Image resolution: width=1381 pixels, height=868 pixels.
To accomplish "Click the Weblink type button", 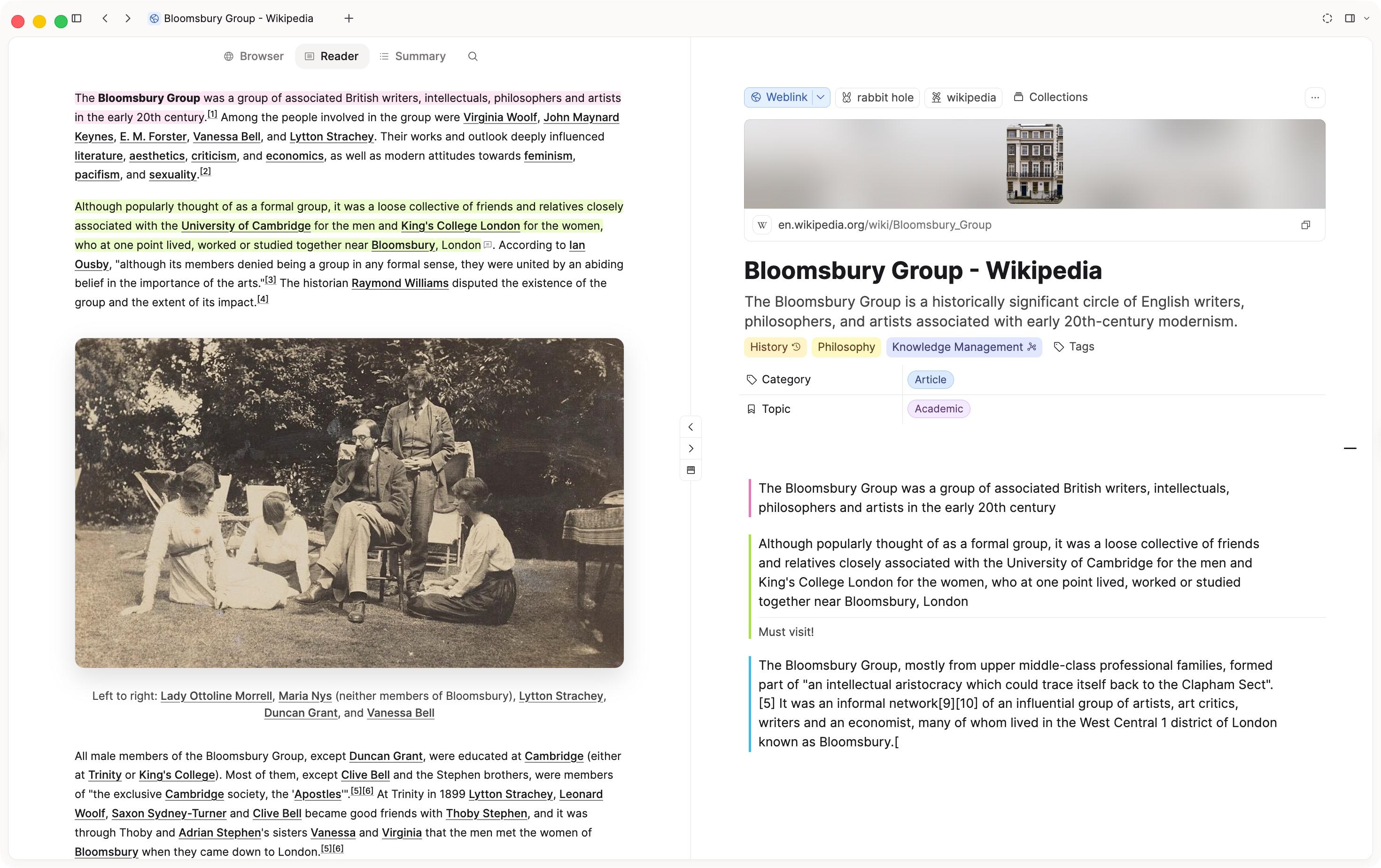I will [x=779, y=98].
